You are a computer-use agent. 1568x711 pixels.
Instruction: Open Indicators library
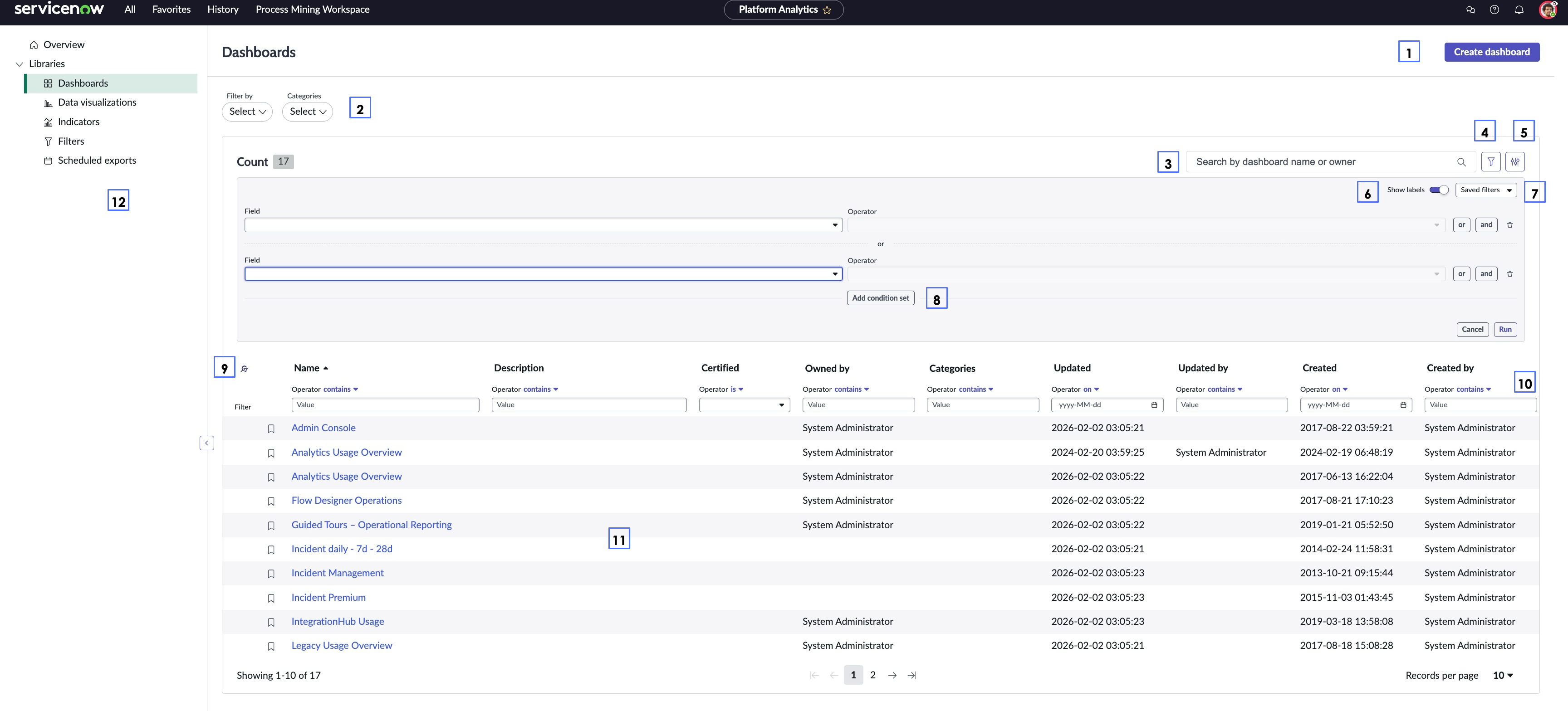tap(78, 122)
